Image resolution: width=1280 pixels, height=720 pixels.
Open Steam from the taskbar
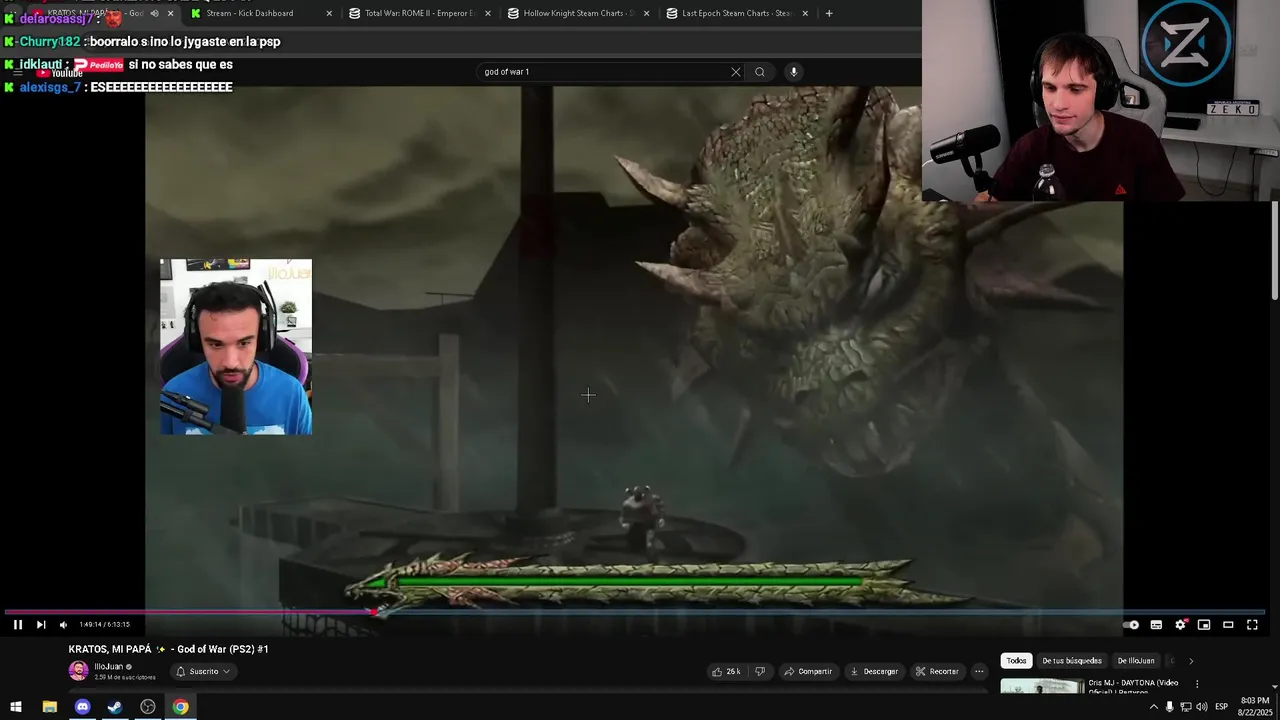pos(115,707)
